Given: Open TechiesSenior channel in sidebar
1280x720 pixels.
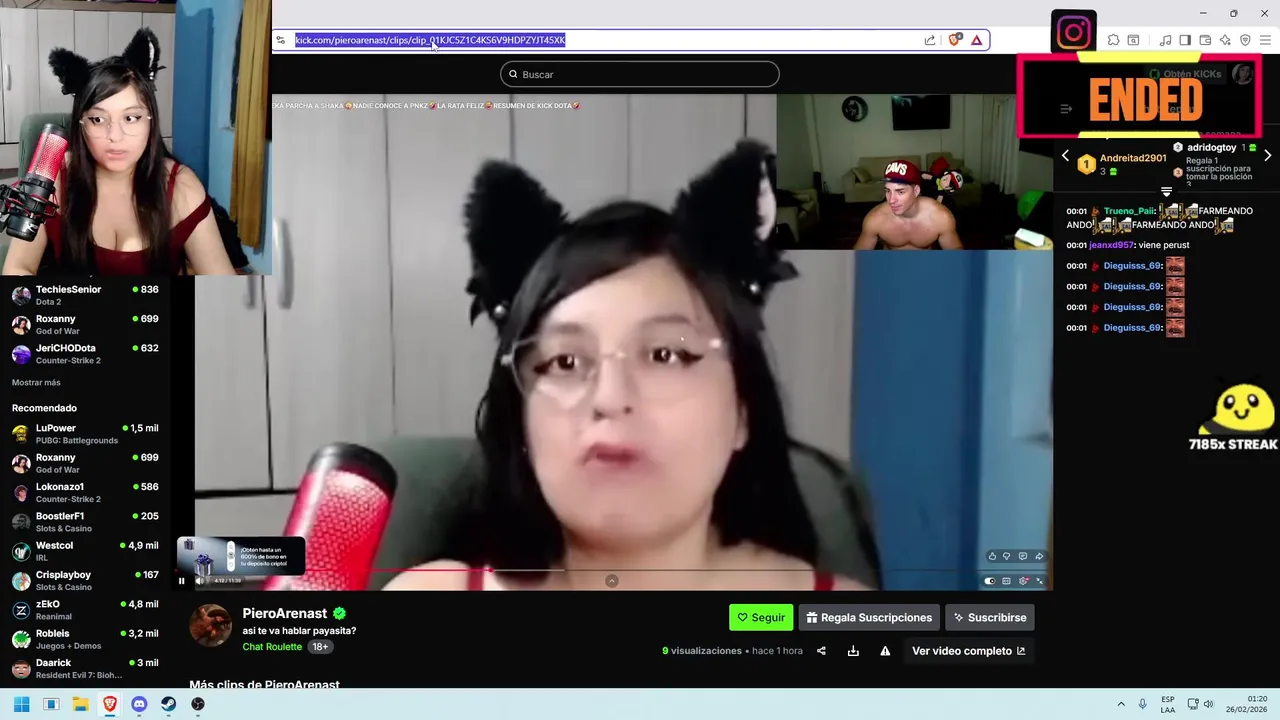Looking at the screenshot, I should coord(86,295).
